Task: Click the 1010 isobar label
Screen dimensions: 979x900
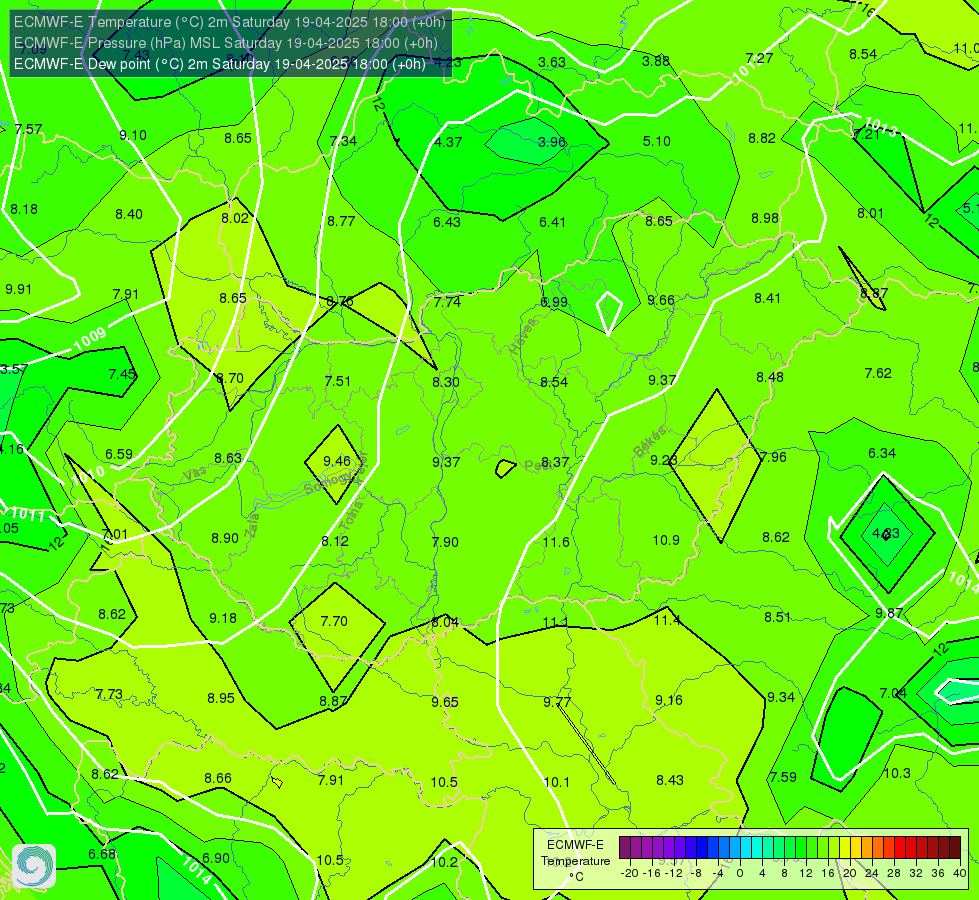Action: [87, 477]
